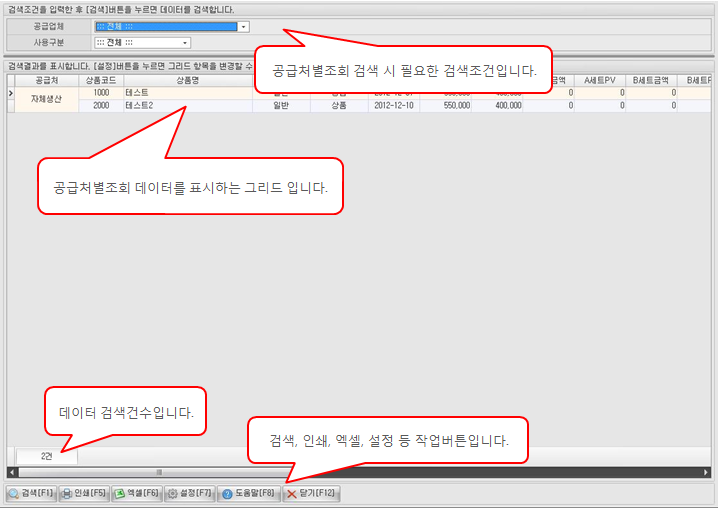Viewport: 718px width, 508px height.
Task: Sort by 공급처 column header
Action: coord(47,80)
